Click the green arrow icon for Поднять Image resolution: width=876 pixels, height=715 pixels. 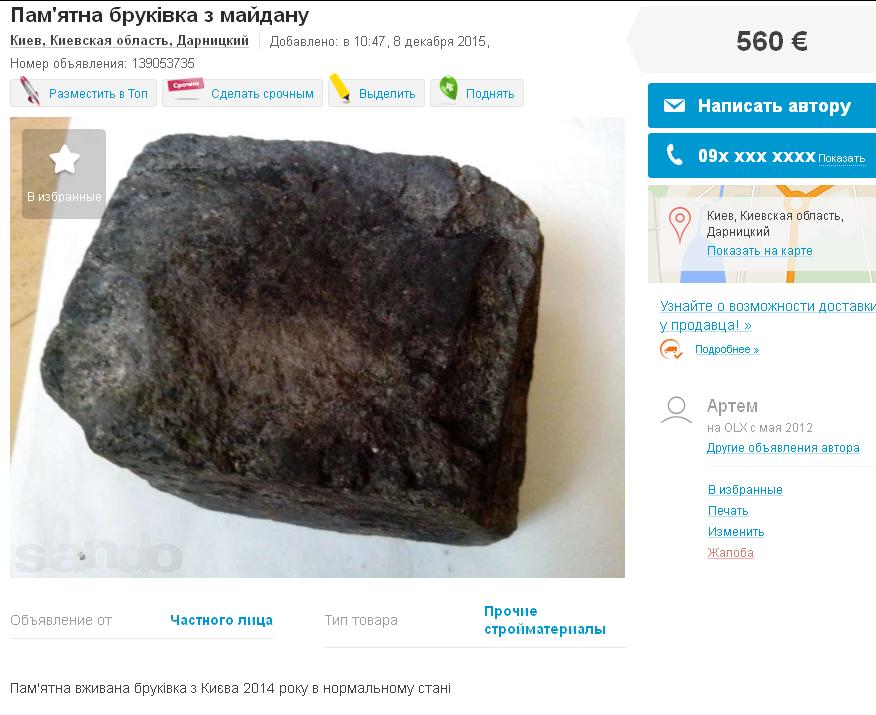click(449, 89)
